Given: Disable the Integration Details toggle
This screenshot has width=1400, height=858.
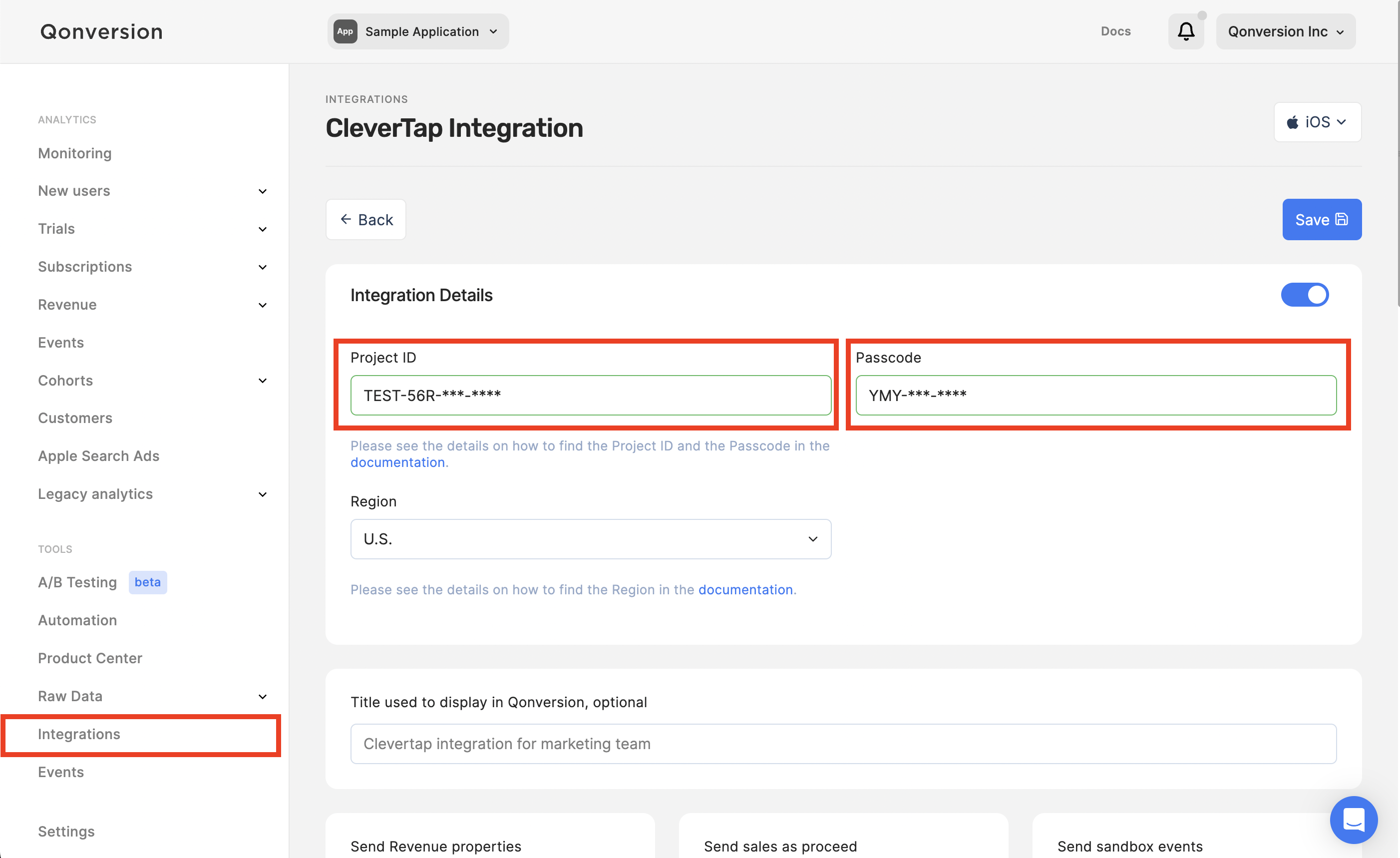Looking at the screenshot, I should point(1305,295).
